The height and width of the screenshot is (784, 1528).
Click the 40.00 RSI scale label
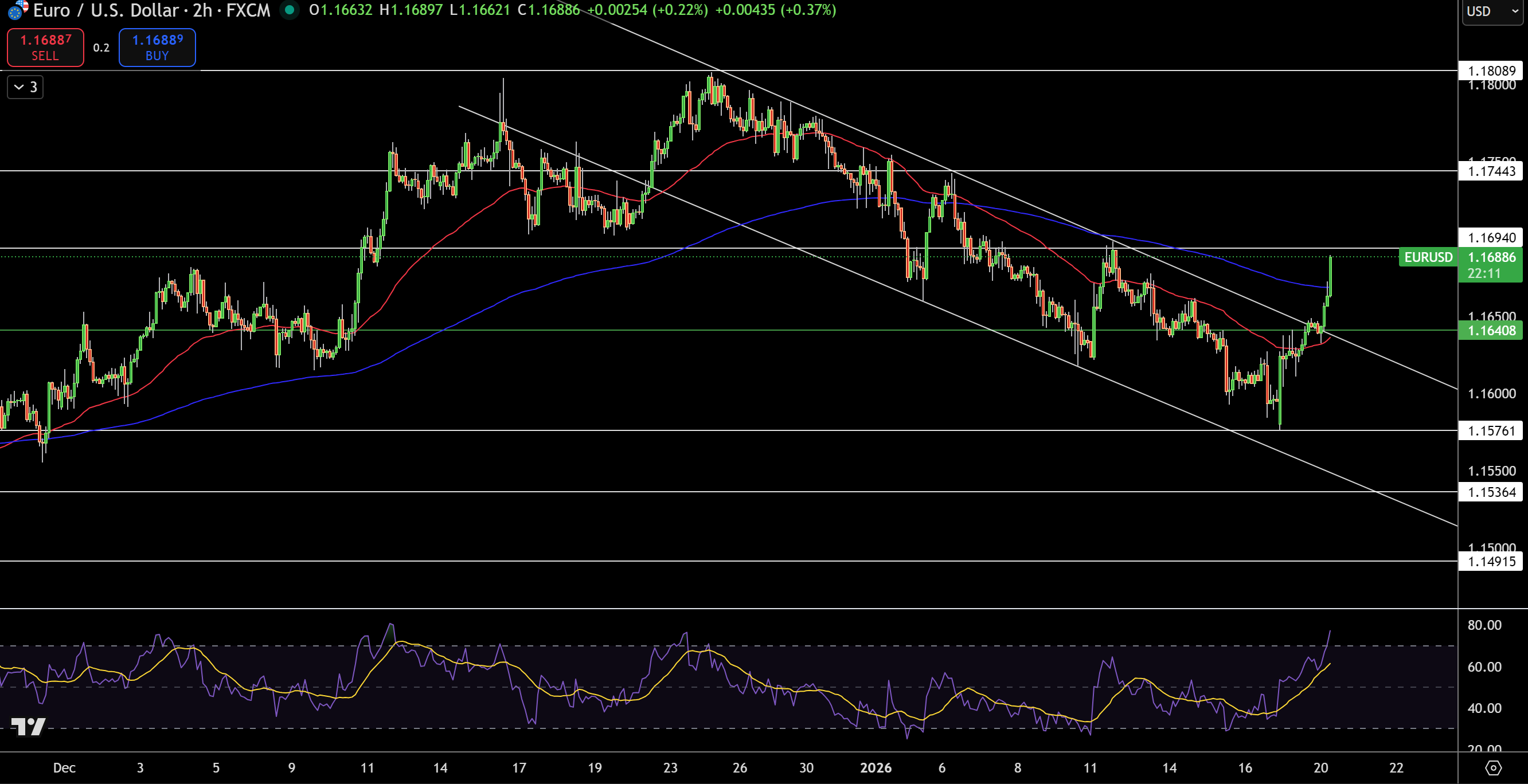pyautogui.click(x=1484, y=708)
